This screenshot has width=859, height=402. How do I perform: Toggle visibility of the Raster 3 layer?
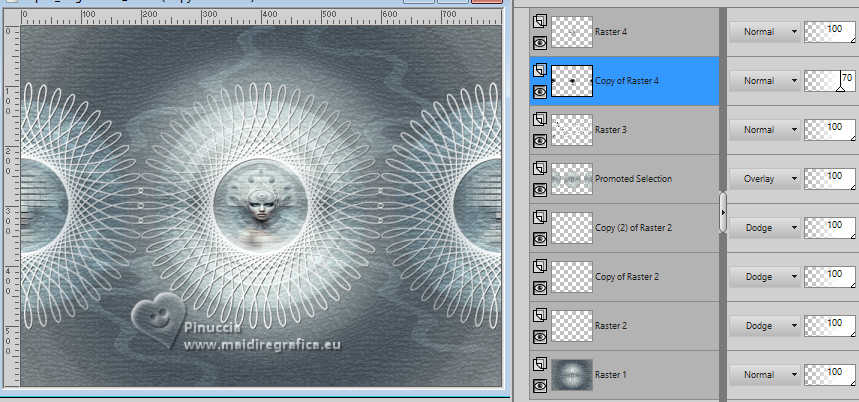point(540,141)
